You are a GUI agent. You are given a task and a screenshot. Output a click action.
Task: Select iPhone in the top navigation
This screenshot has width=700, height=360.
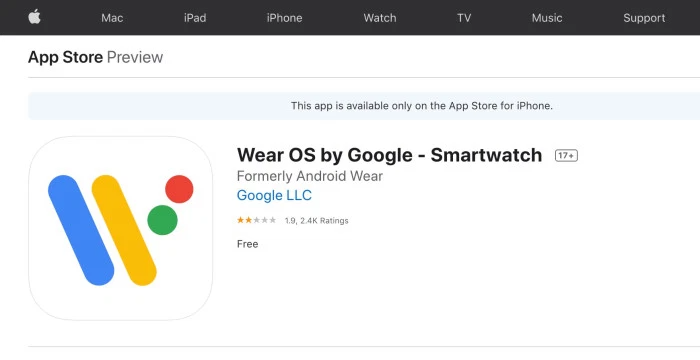(284, 18)
